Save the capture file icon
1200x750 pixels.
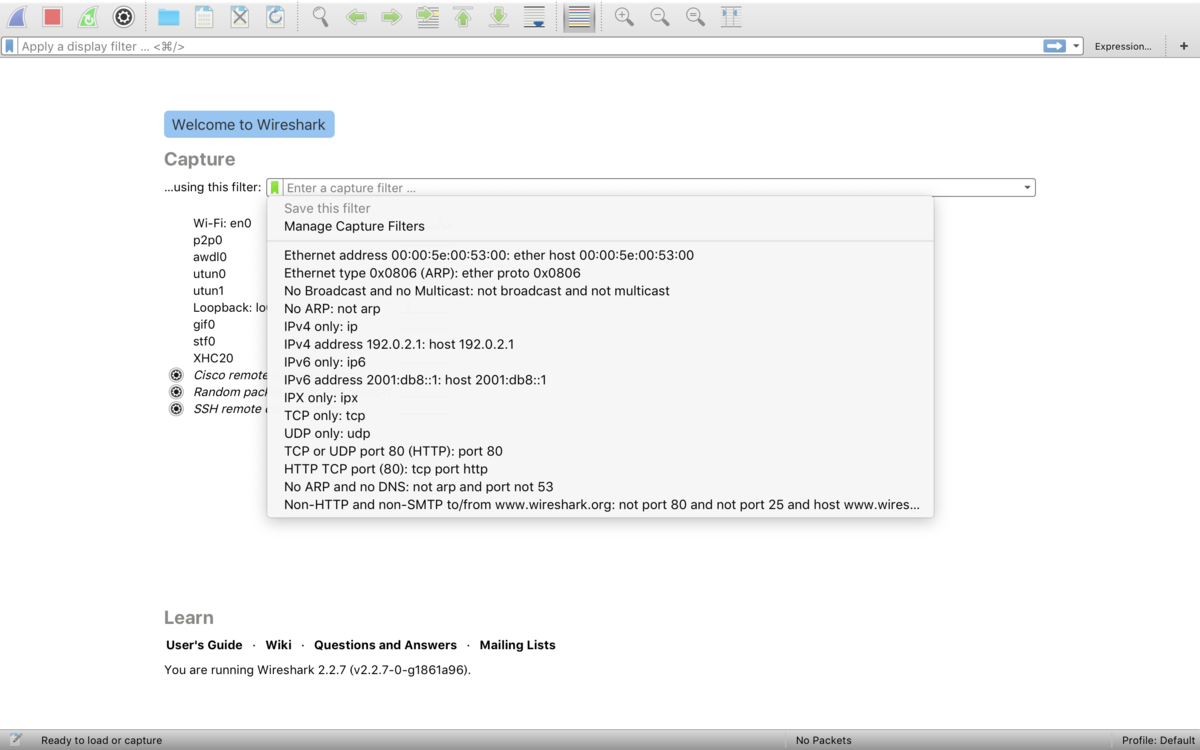204,17
